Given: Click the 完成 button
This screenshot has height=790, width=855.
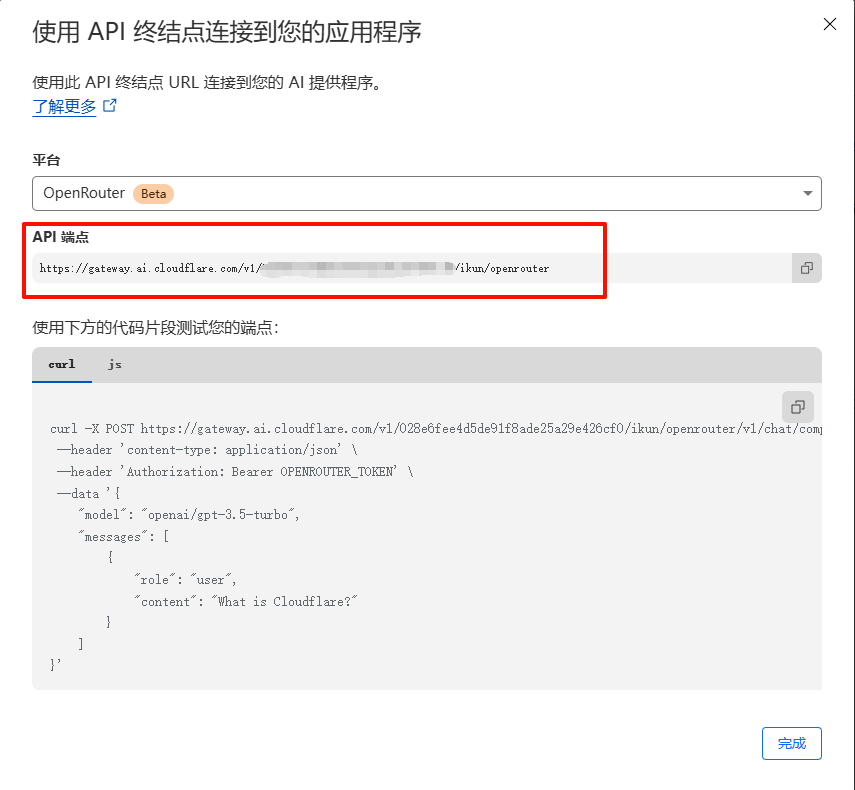Looking at the screenshot, I should point(791,743).
